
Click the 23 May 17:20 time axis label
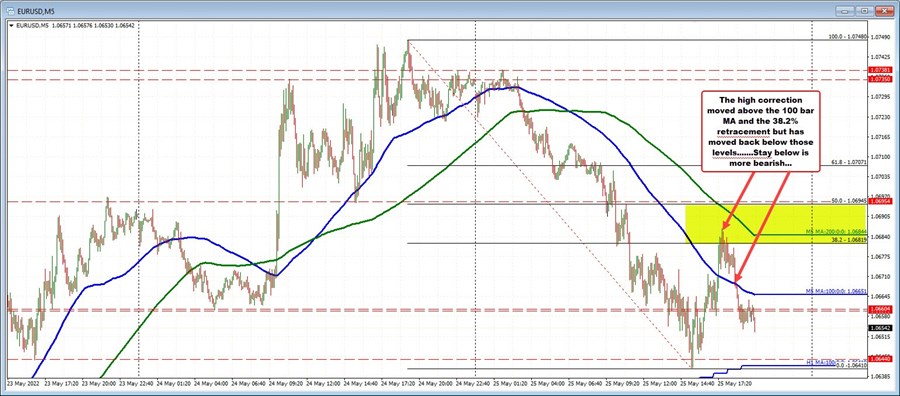[61, 382]
